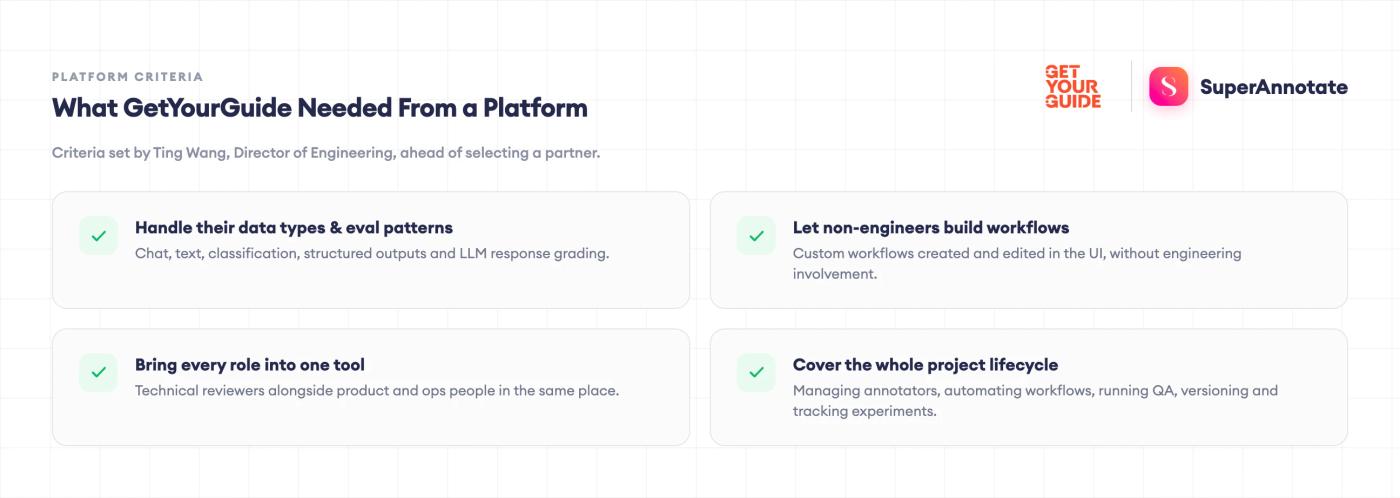Click the Managing annotators description text
The height and width of the screenshot is (498, 1400).
pos(1035,400)
